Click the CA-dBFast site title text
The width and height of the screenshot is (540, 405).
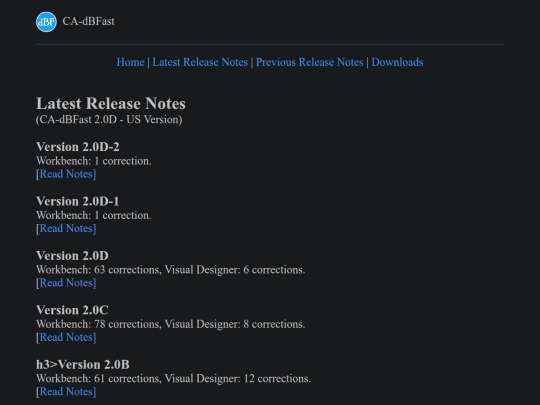(89, 21)
